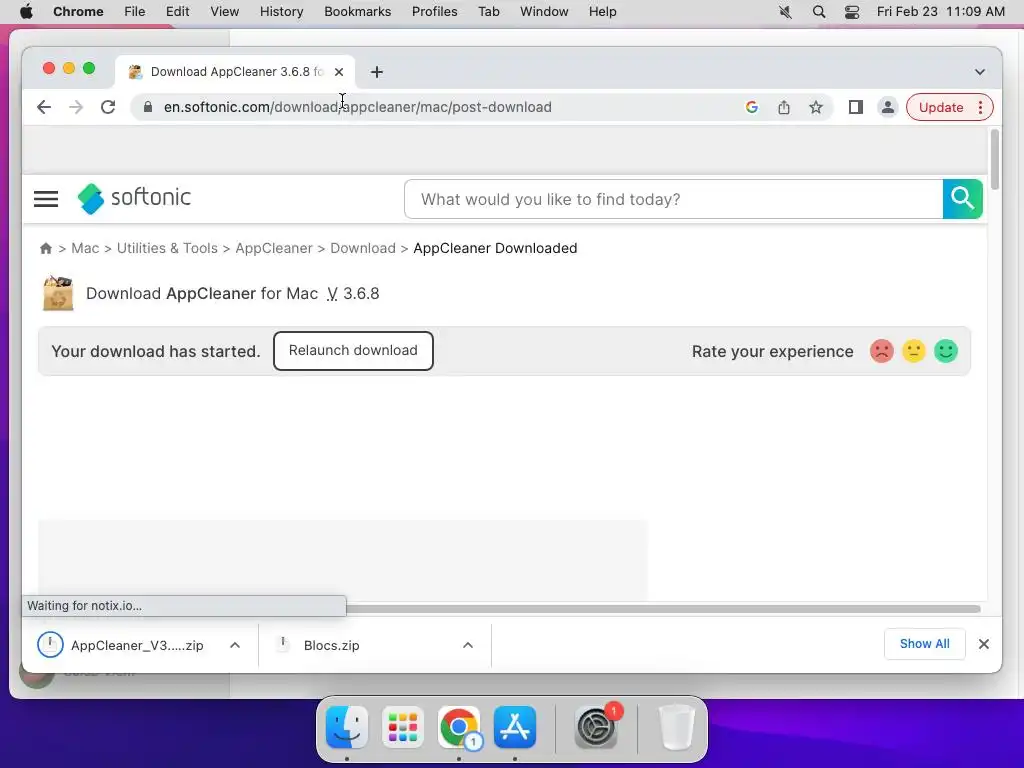1024x768 pixels.
Task: Focus the Softonic search field
Action: pos(673,199)
